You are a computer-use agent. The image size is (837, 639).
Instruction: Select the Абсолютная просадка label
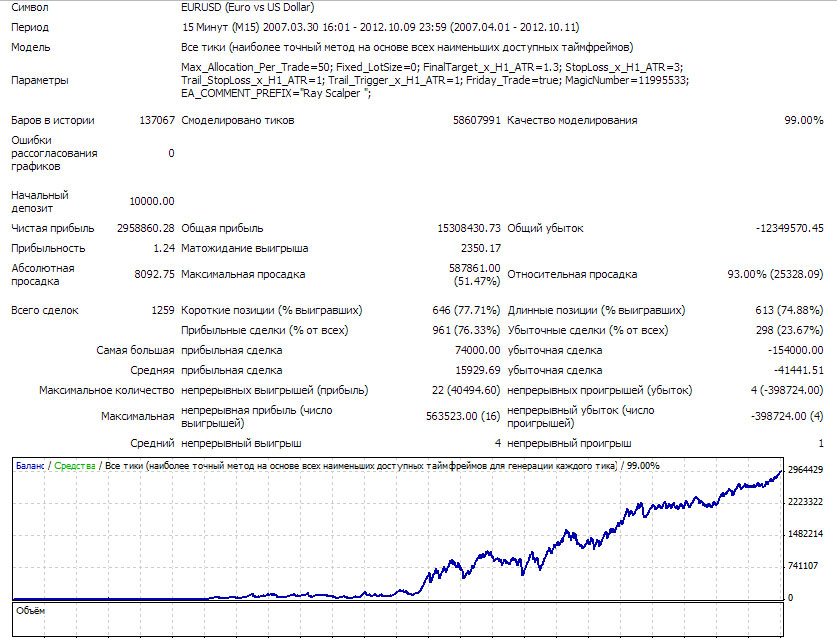click(x=43, y=275)
